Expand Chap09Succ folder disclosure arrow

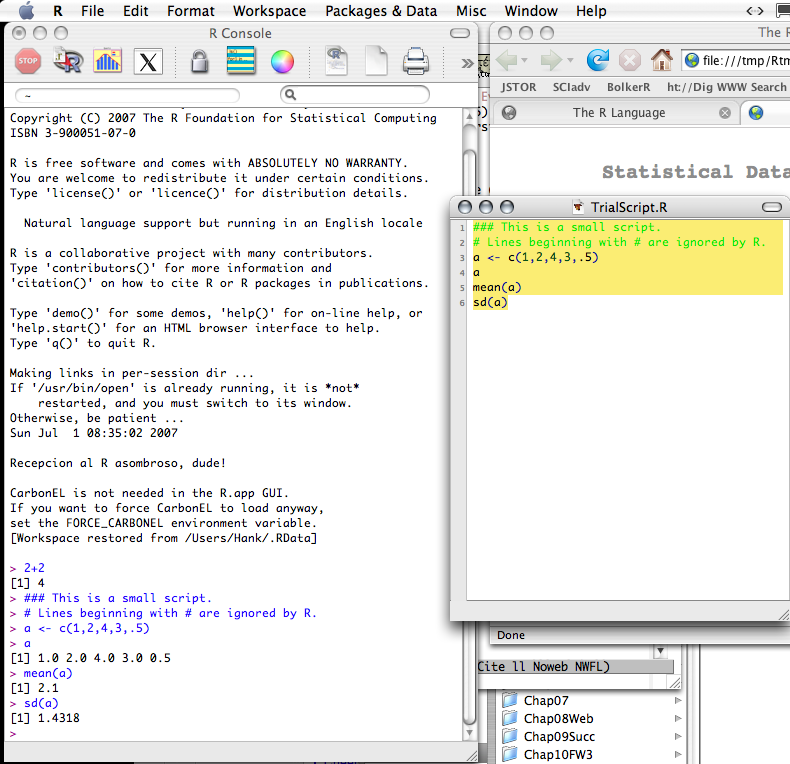coord(678,736)
